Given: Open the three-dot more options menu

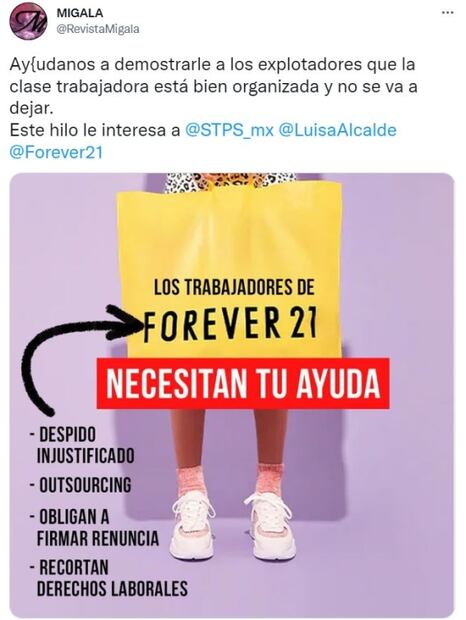Looking at the screenshot, I should pyautogui.click(x=447, y=13).
